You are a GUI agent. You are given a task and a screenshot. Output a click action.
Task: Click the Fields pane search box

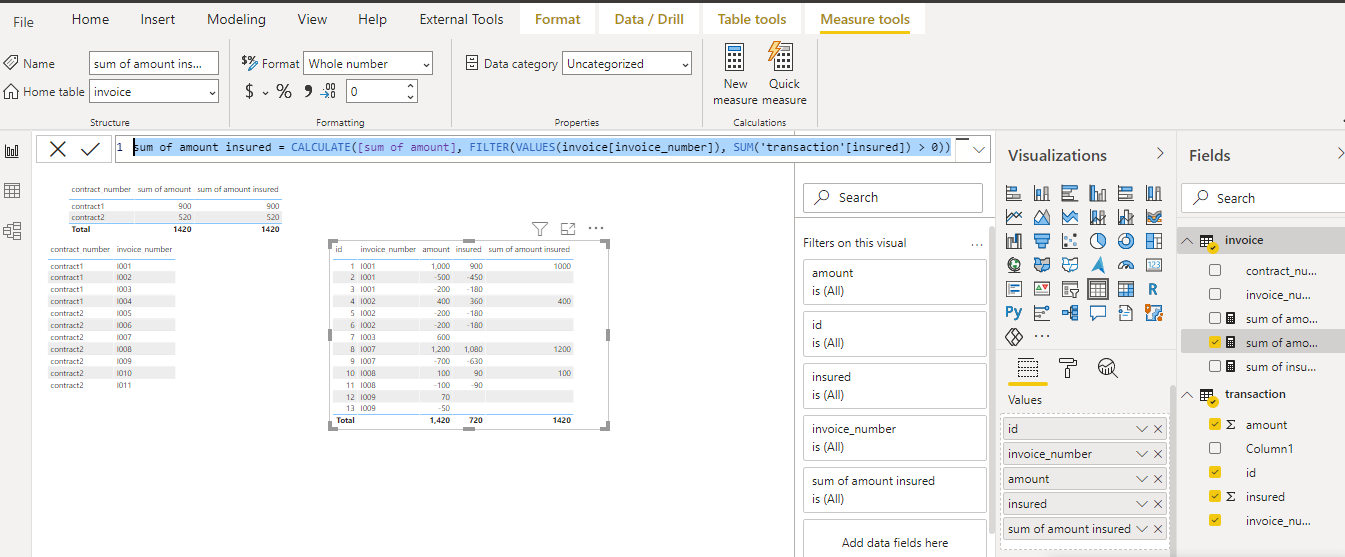coord(1262,198)
